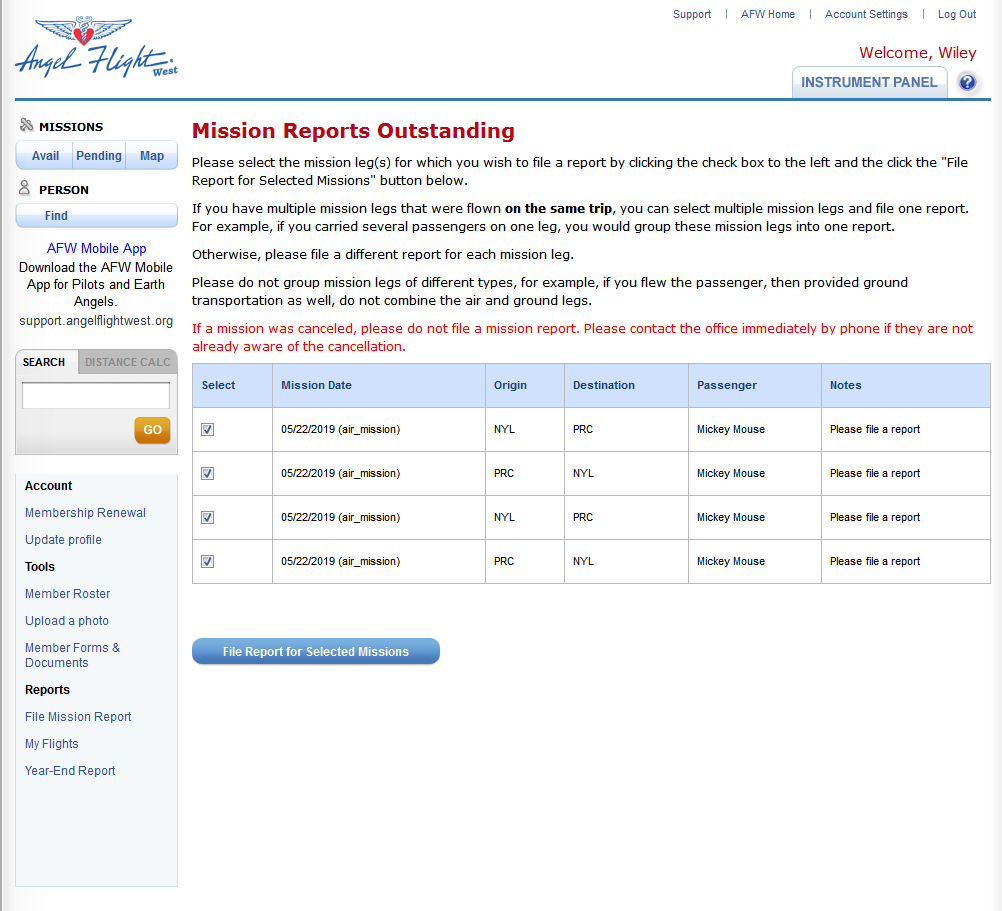Open the Year-End Report
Image resolution: width=1002 pixels, height=911 pixels.
(70, 771)
